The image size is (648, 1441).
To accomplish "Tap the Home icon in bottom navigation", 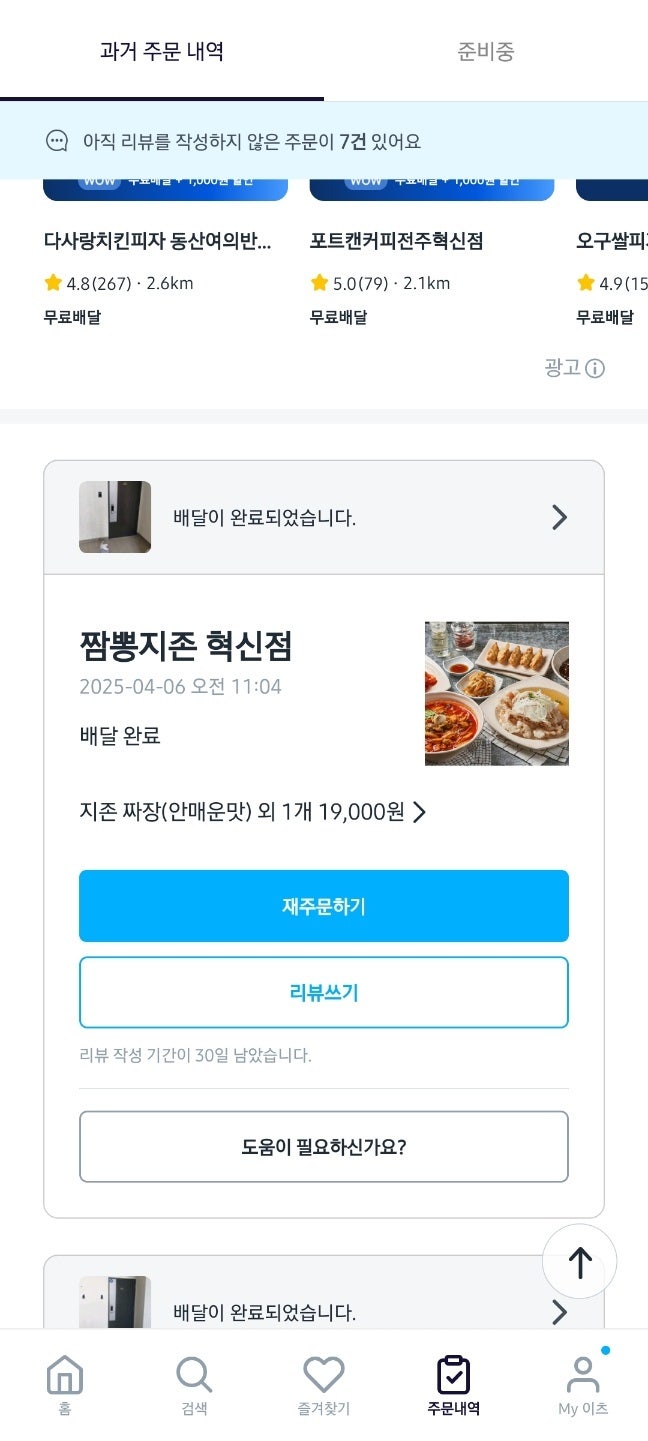I will pos(65,1377).
